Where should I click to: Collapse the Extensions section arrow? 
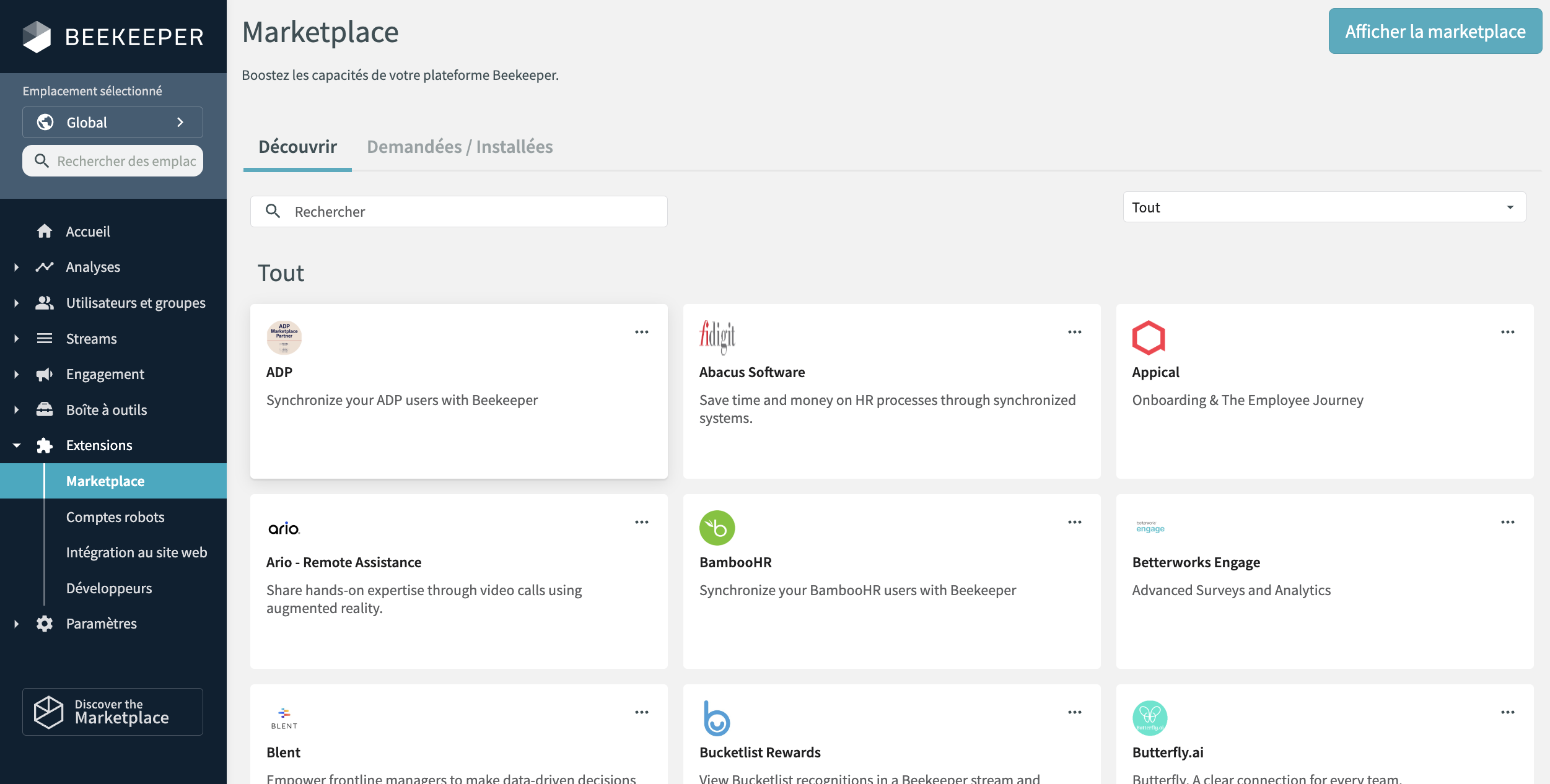point(17,445)
